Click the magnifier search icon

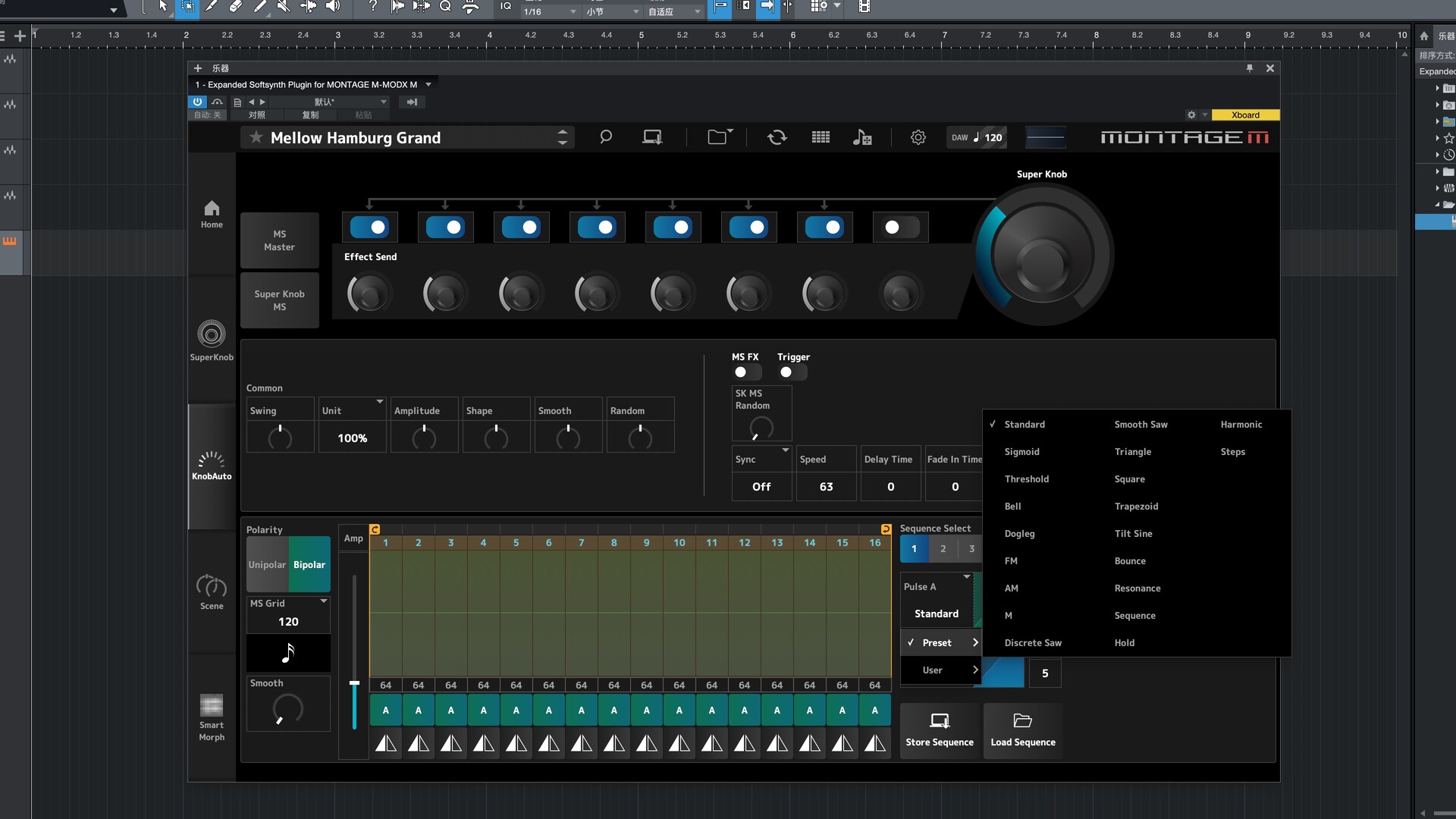coord(605,137)
